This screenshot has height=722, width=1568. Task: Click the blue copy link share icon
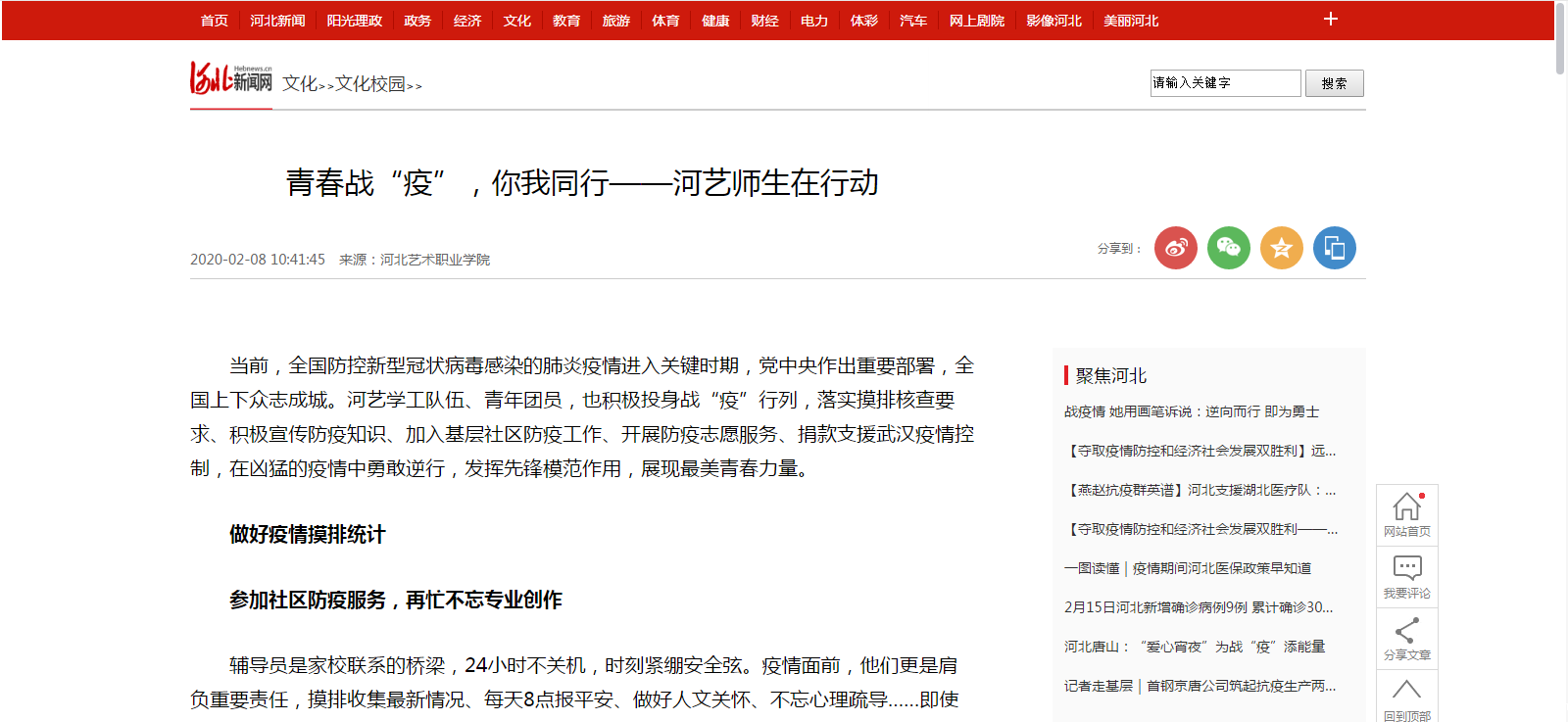pyautogui.click(x=1334, y=248)
